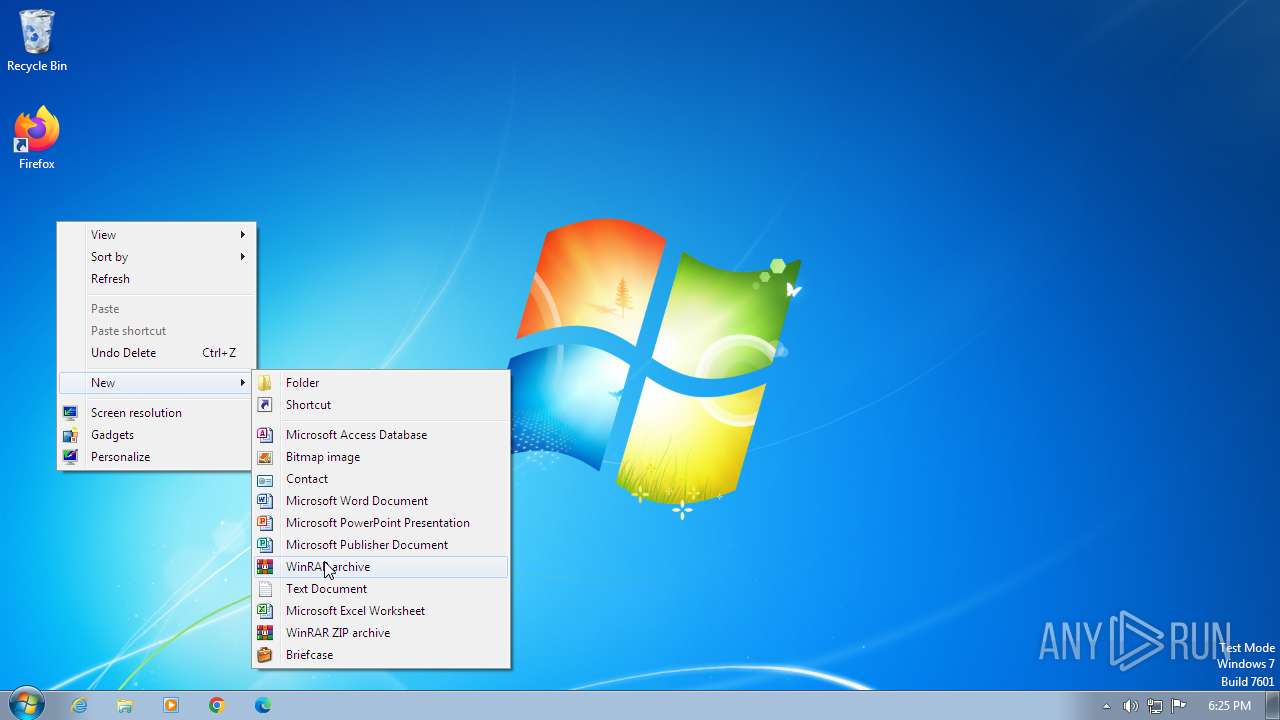Image resolution: width=1280 pixels, height=720 pixels.
Task: Click the Show desktop button
Action: pos(1272,706)
